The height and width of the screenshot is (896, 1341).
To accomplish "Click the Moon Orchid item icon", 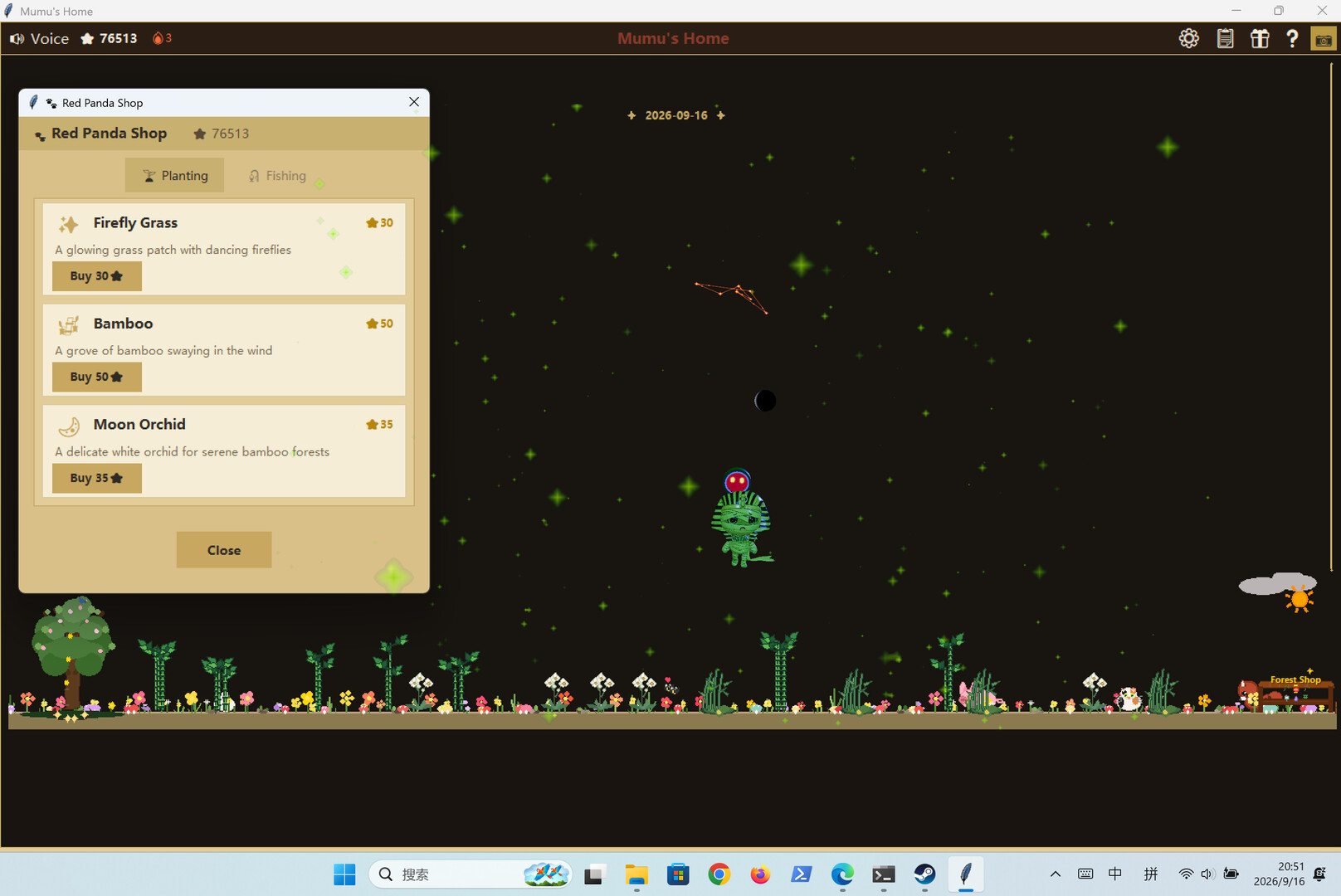I will click(69, 426).
